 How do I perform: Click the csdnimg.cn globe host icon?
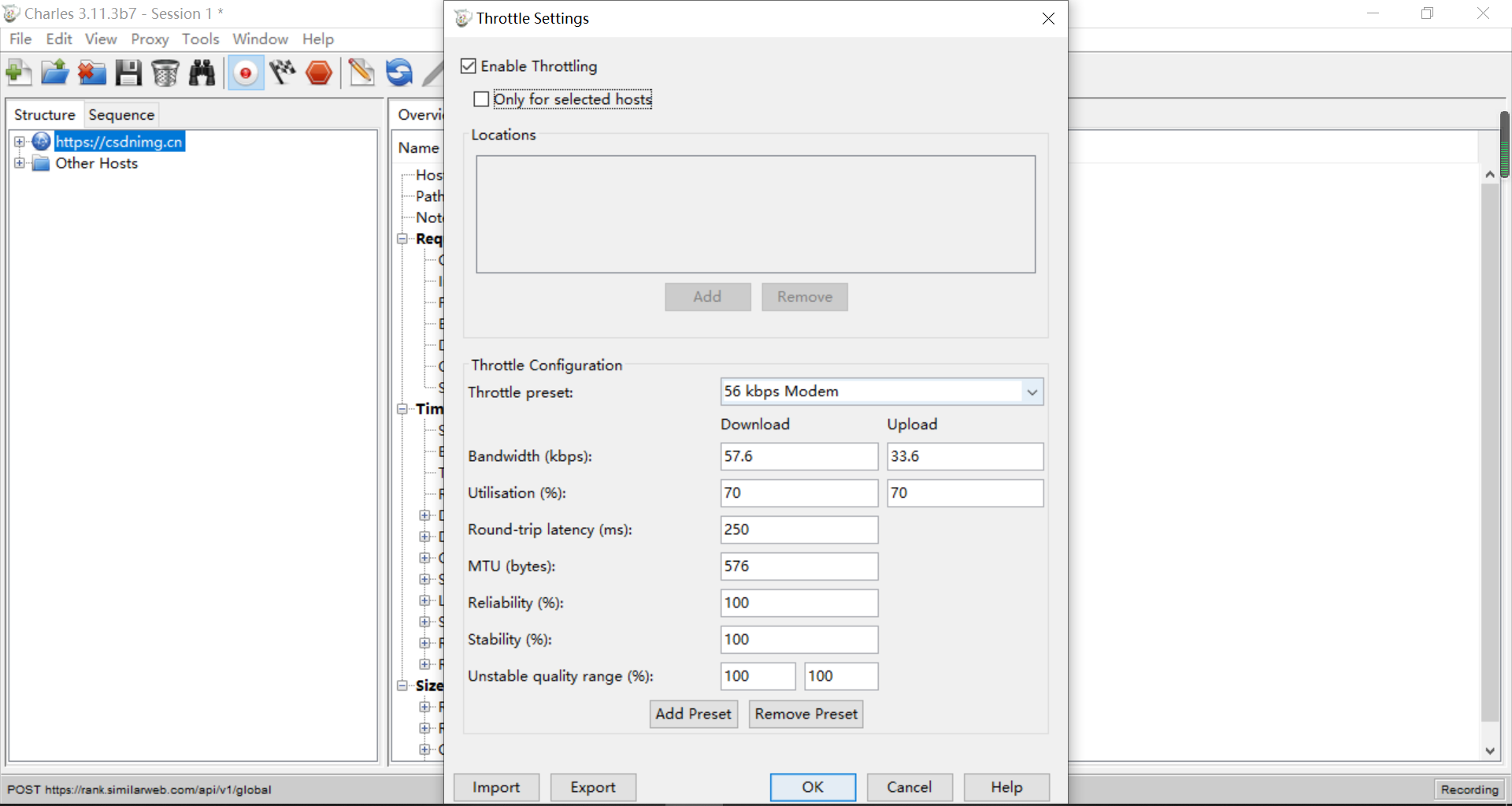click(x=42, y=142)
